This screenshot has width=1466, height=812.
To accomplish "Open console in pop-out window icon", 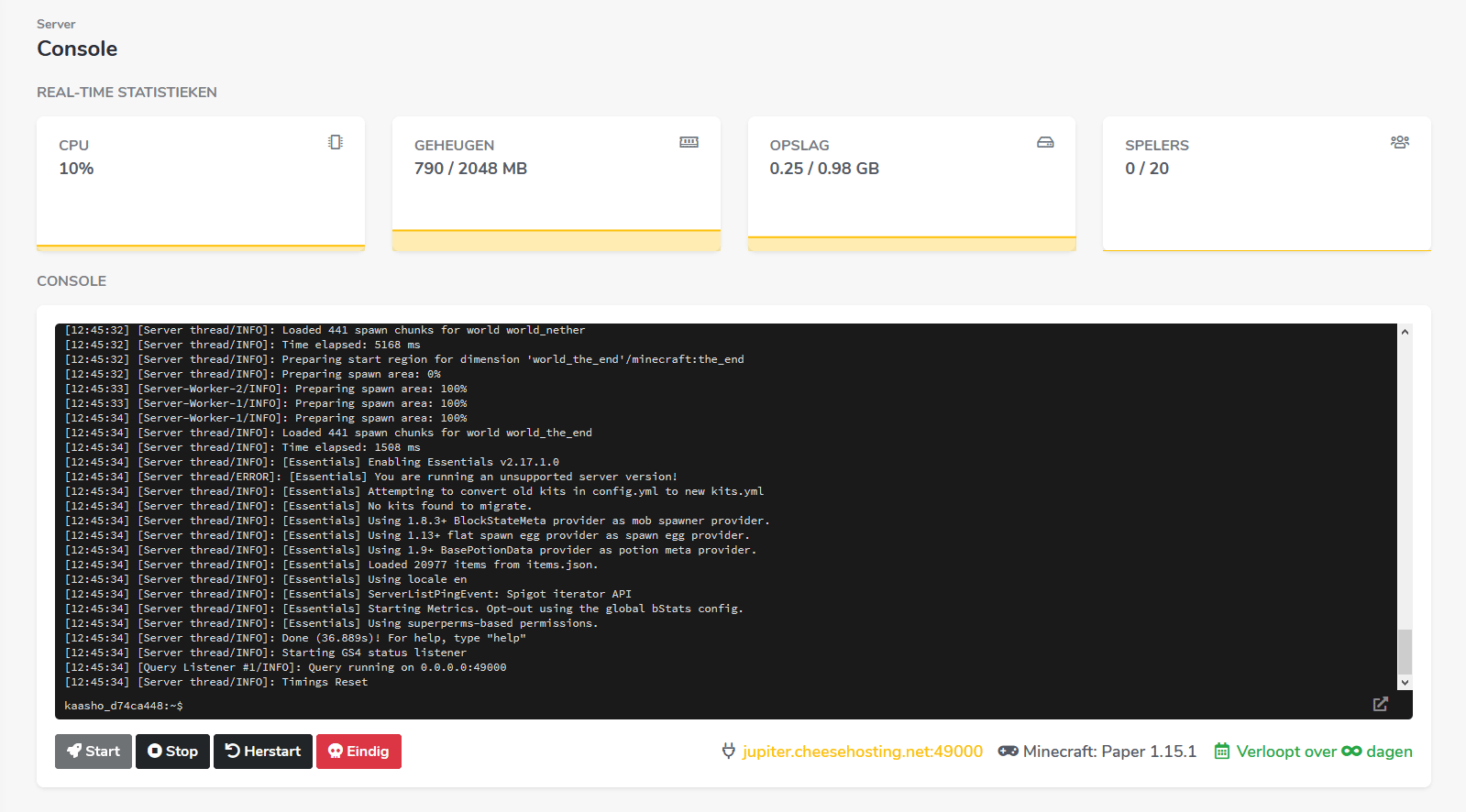I will pos(1380,704).
